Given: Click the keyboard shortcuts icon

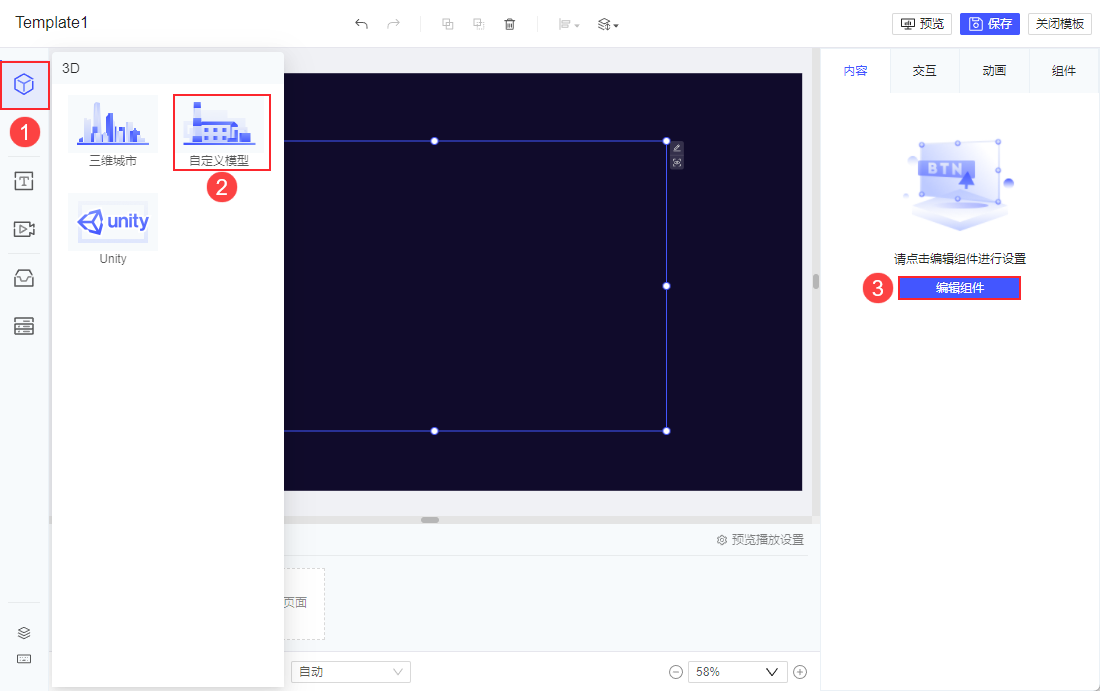Looking at the screenshot, I should pos(25,659).
